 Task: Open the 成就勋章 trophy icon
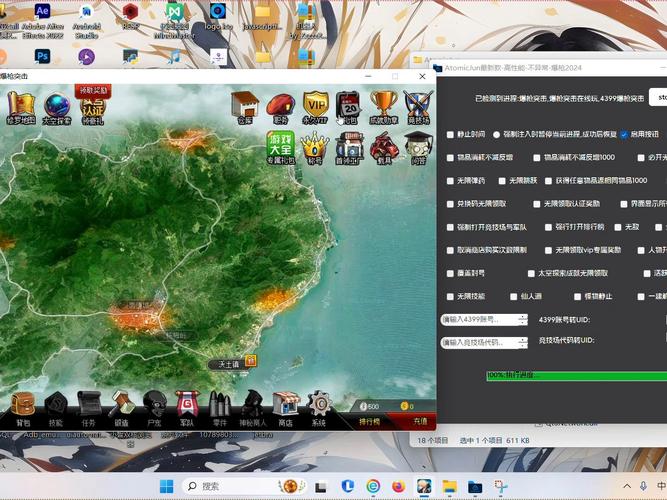pos(383,108)
